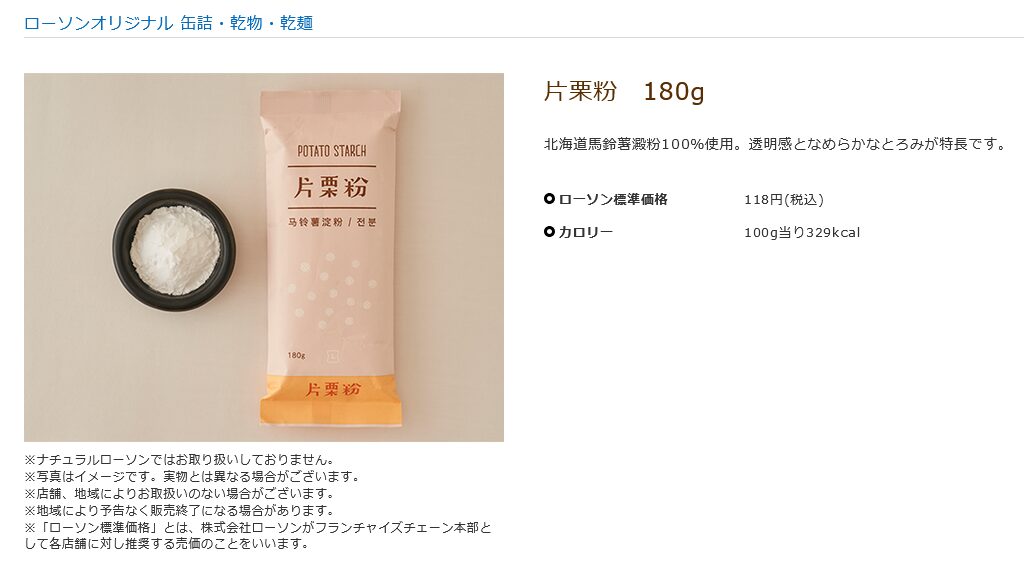Click the orange 片栗粉 band at package bottom
The image size is (1024, 562).
click(330, 397)
